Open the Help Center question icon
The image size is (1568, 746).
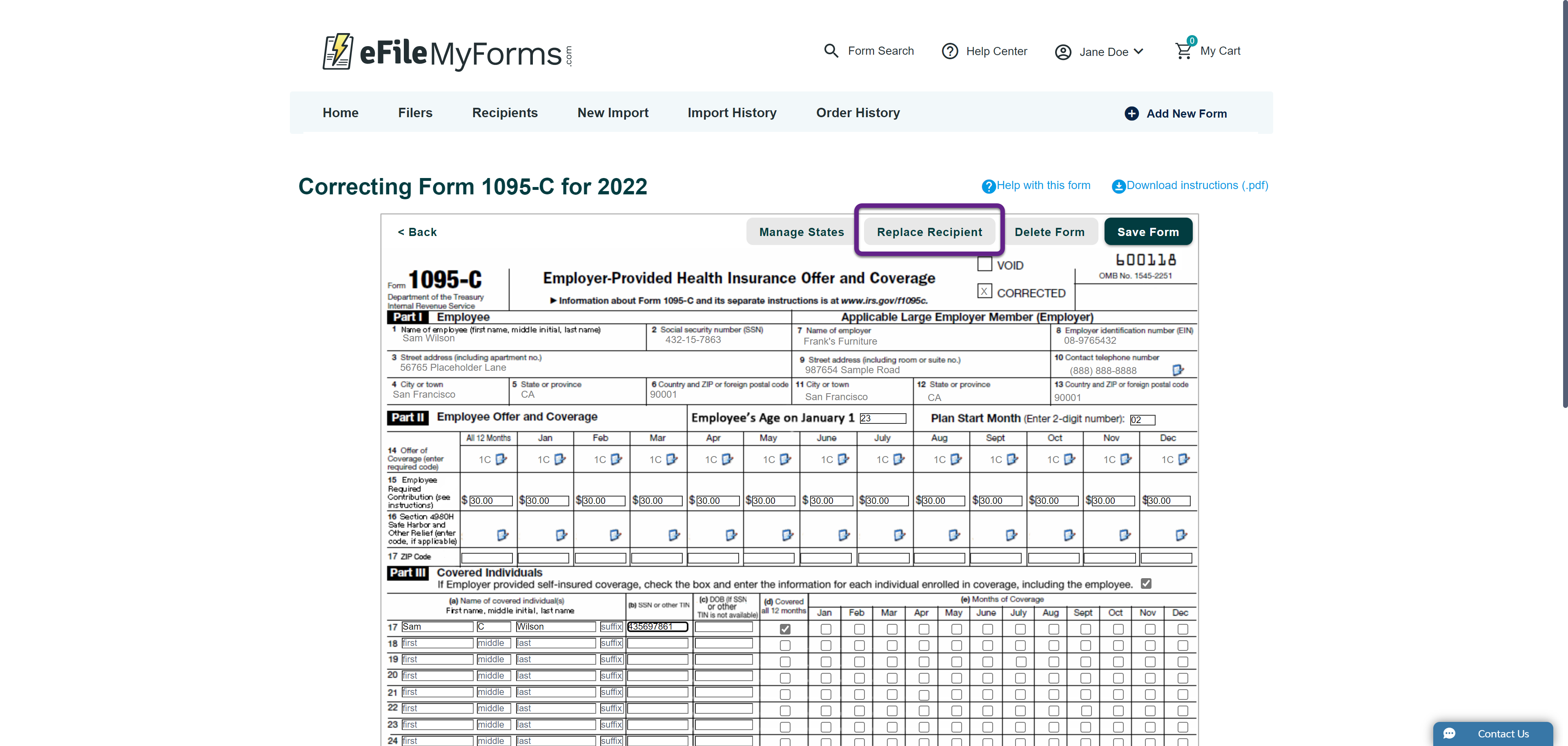point(949,51)
